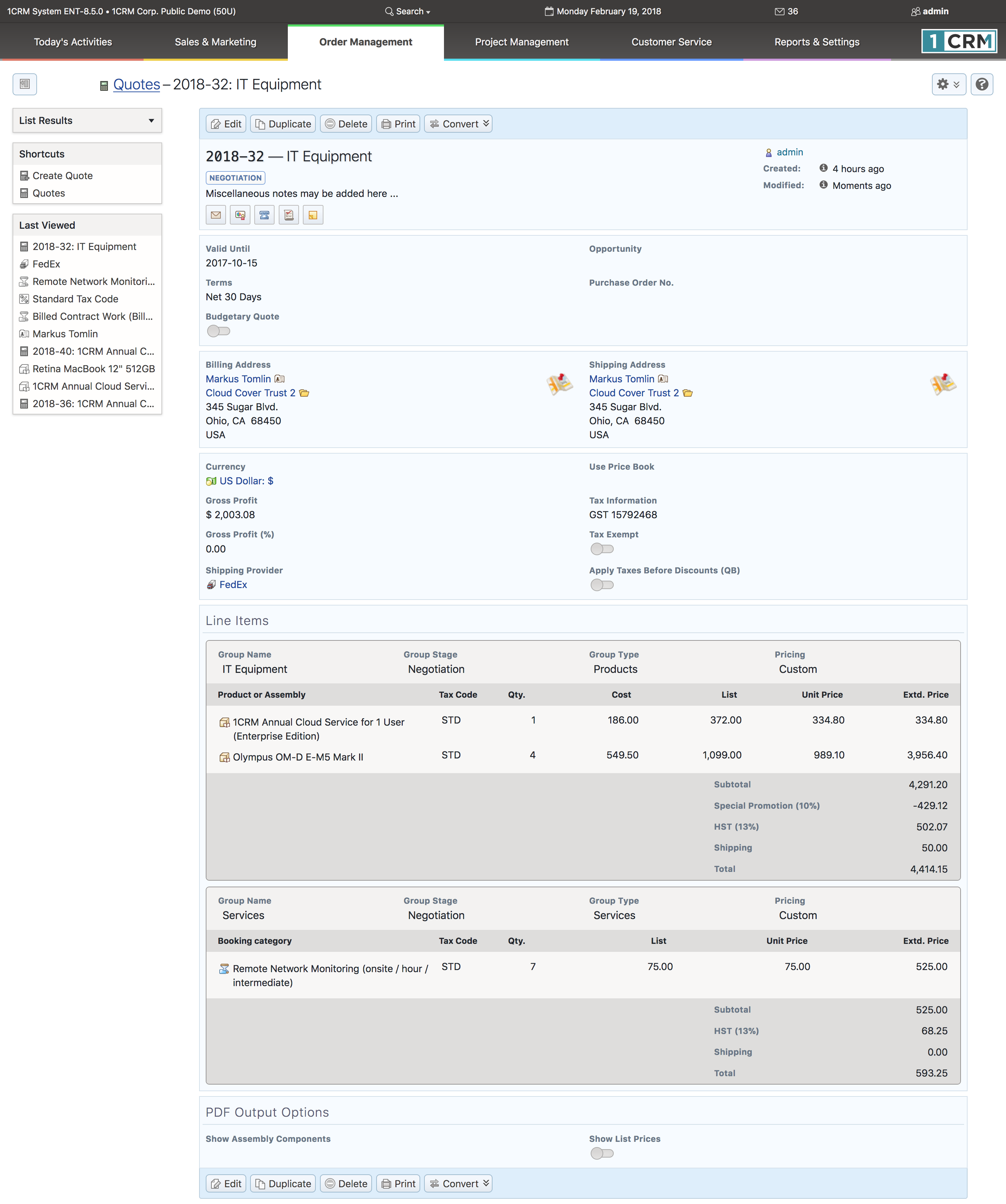Click product icon for 1CRM Annual Cloud Service line
This screenshot has width=1006, height=1204.
coord(224,722)
